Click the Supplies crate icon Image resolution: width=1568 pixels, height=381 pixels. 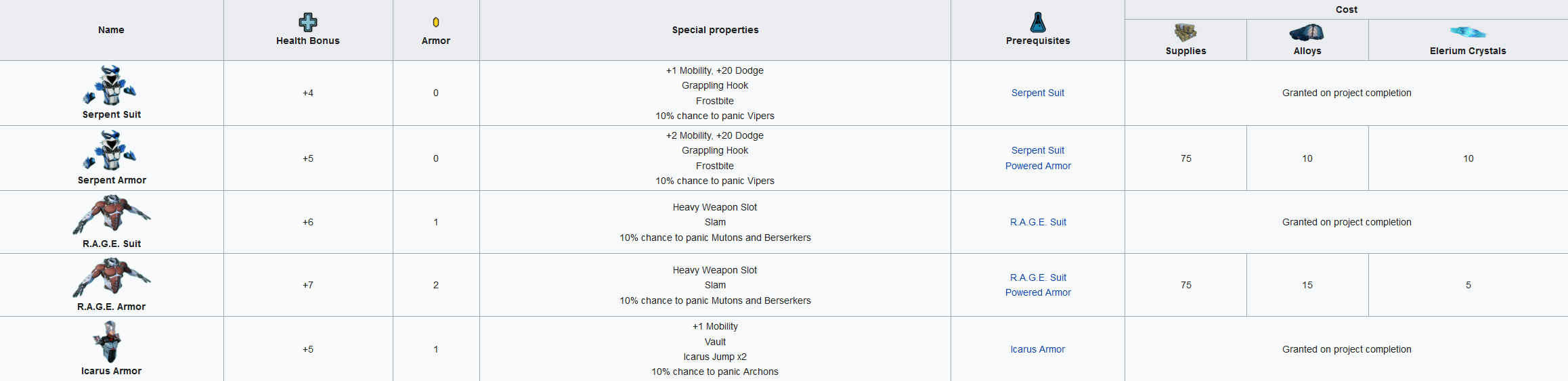pos(1185,32)
